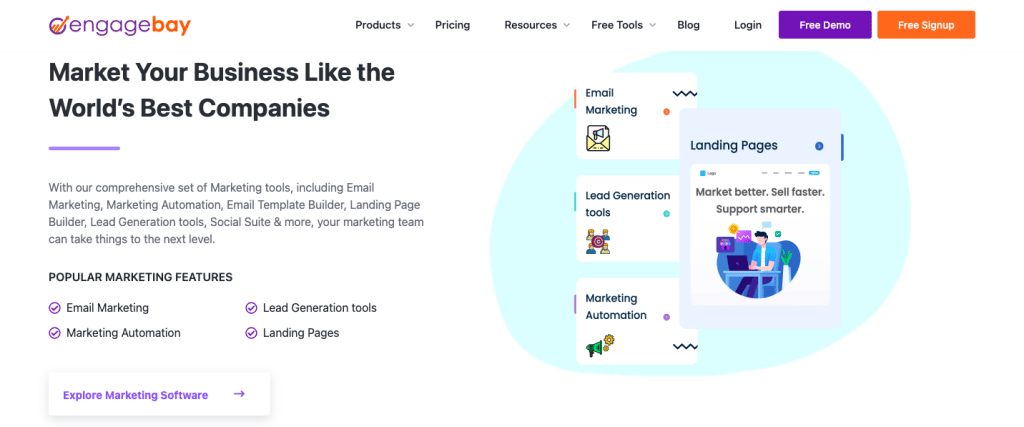The width and height of the screenshot is (1024, 427).
Task: Open the Resources dropdown menu
Action: point(537,25)
